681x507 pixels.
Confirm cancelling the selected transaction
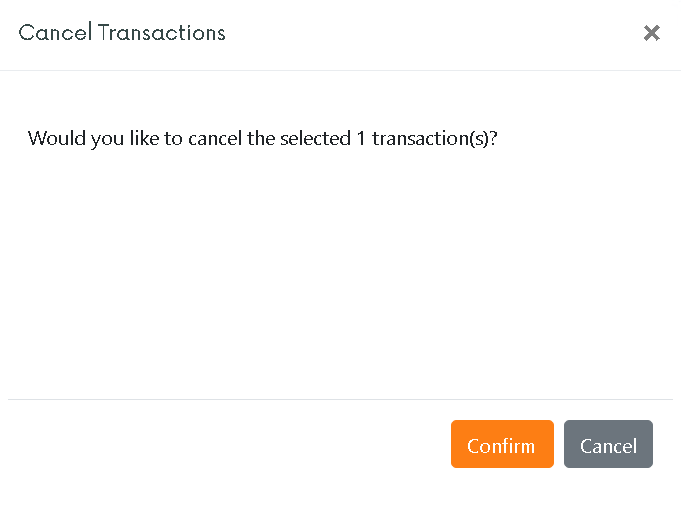501,444
